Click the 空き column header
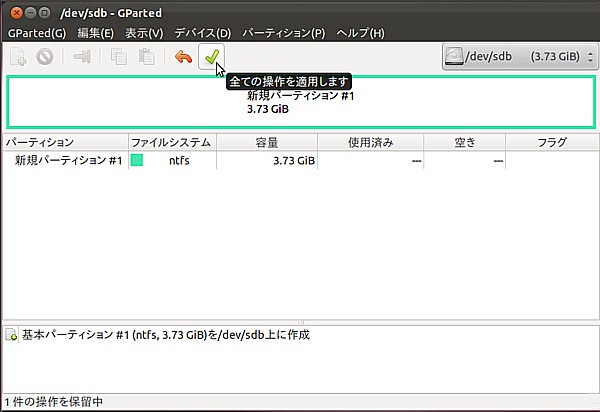The width and height of the screenshot is (600, 412). pos(465,142)
